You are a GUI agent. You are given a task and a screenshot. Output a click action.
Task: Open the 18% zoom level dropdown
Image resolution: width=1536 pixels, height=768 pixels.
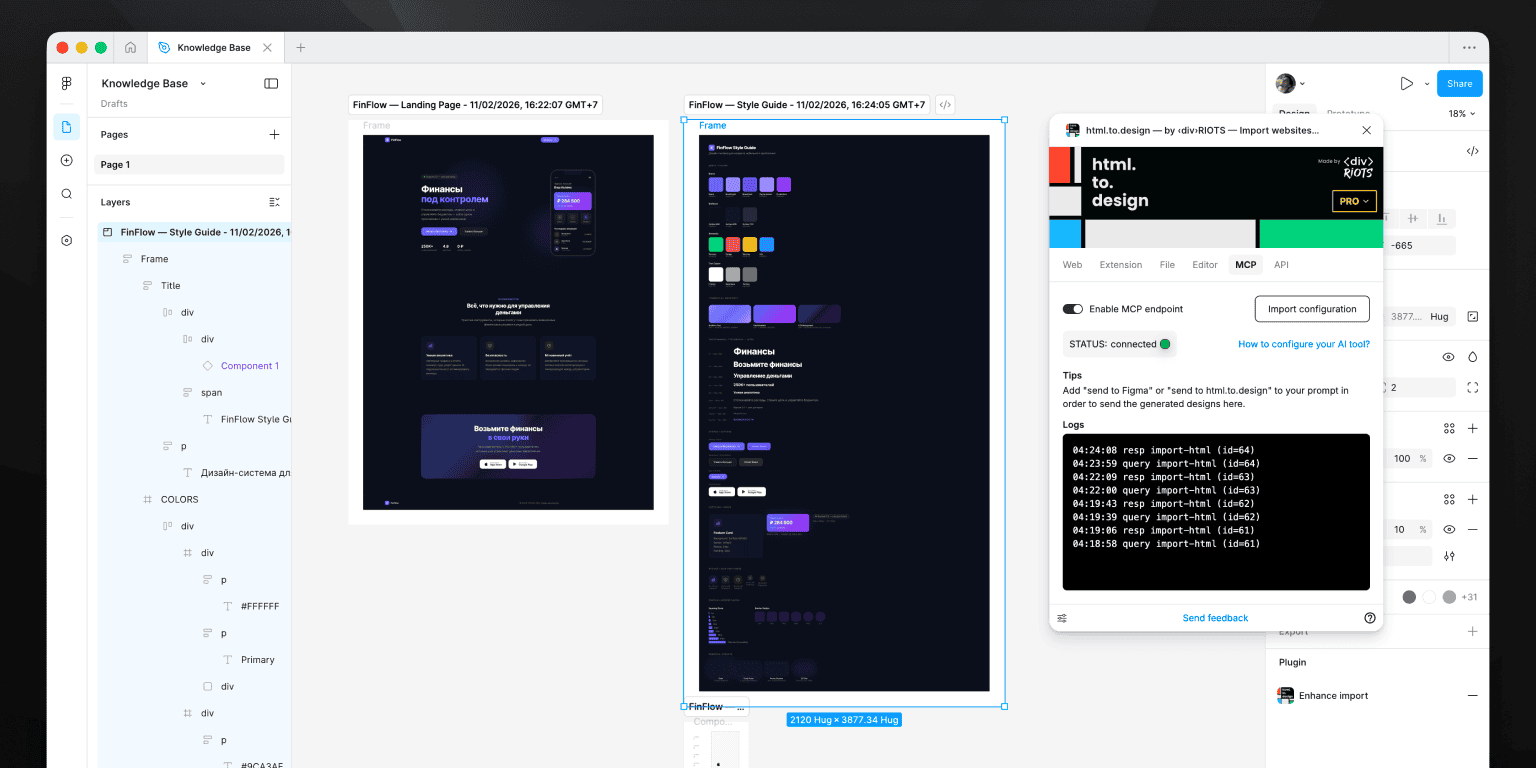click(x=1461, y=114)
